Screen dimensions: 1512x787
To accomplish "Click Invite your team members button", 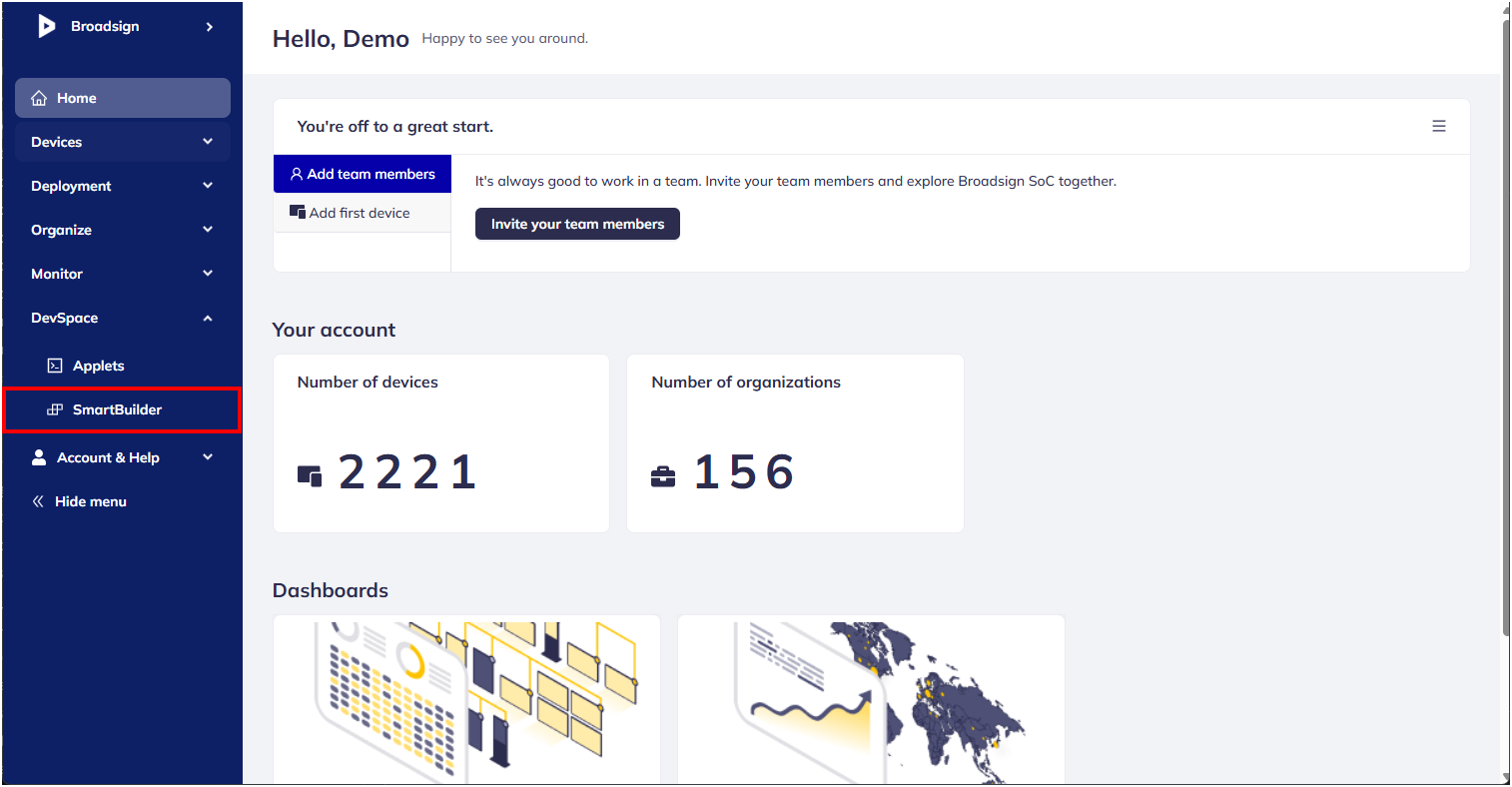I will tap(577, 225).
